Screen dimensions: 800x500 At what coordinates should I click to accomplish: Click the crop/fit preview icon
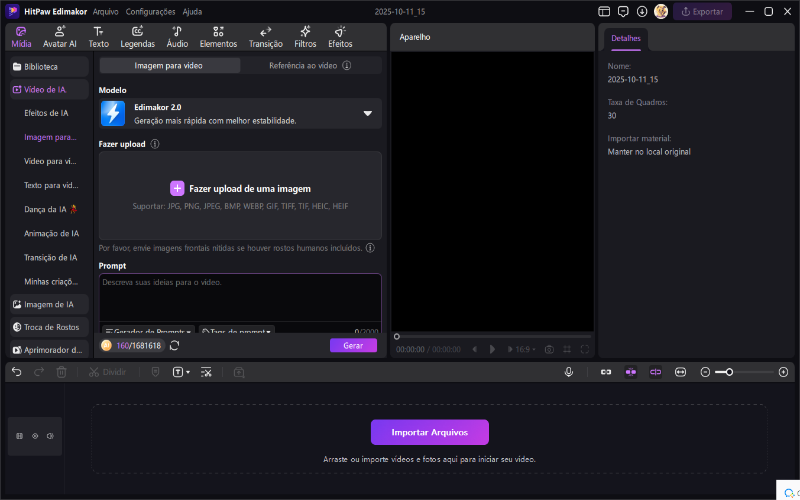(567, 349)
